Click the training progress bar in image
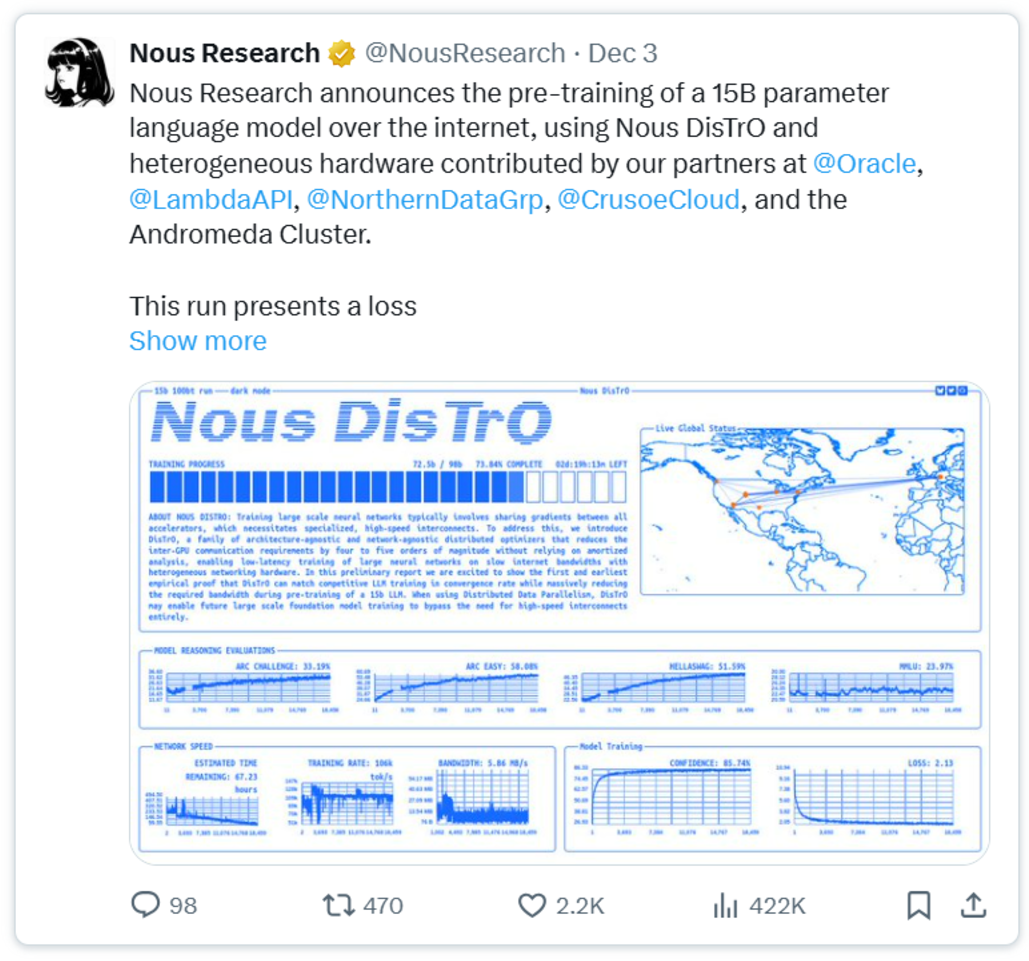This screenshot has height=961, width=1029. (388, 487)
